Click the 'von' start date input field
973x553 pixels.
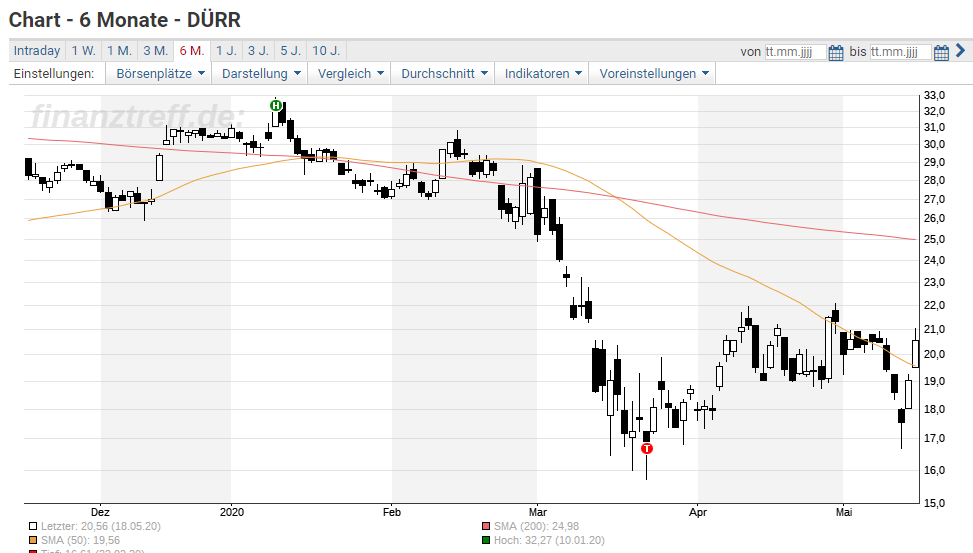(795, 52)
